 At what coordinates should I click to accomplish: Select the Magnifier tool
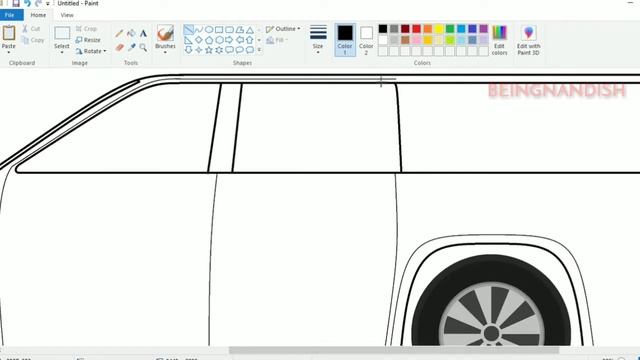(143, 47)
